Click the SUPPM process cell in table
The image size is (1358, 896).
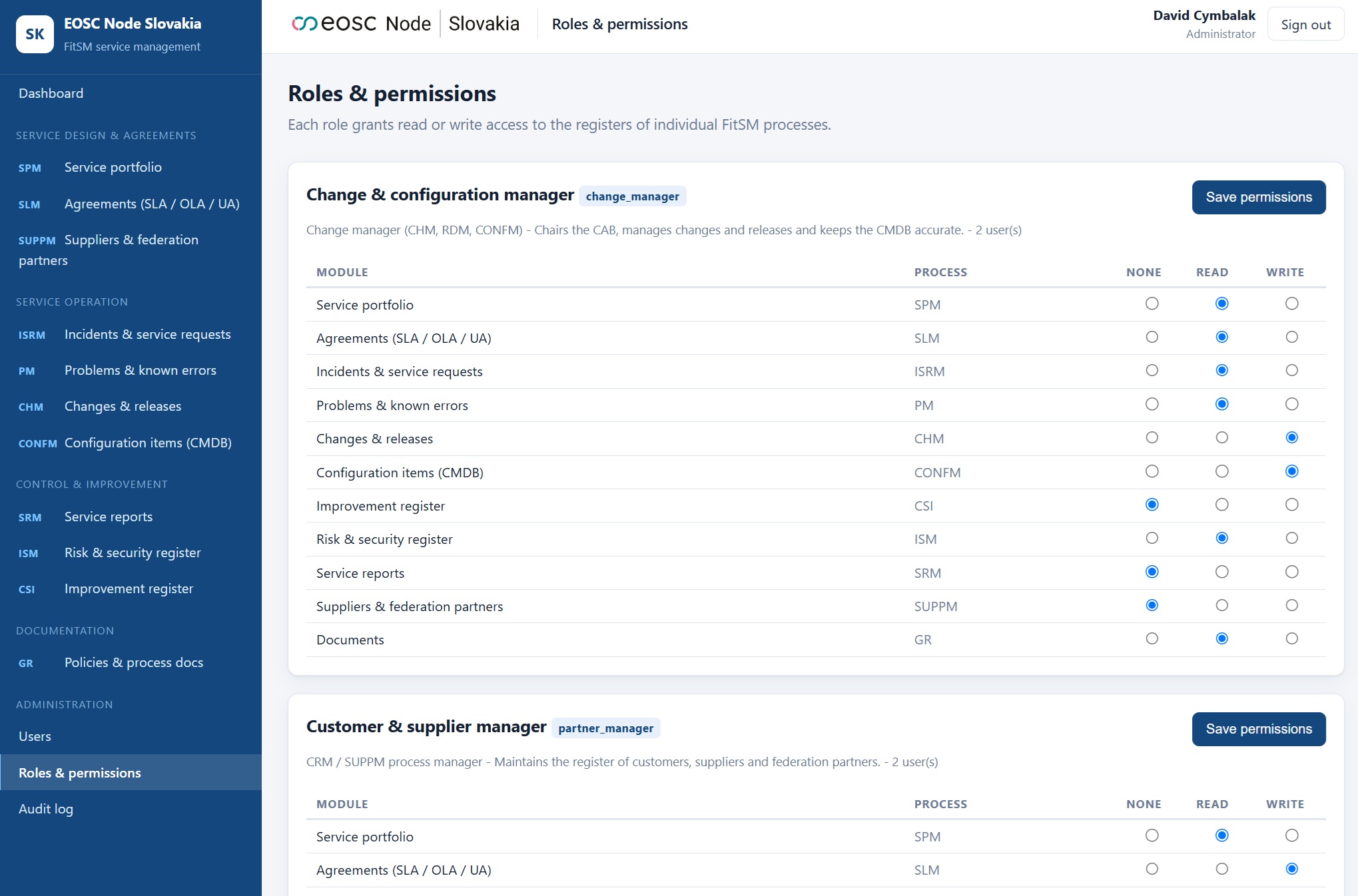[935, 606]
